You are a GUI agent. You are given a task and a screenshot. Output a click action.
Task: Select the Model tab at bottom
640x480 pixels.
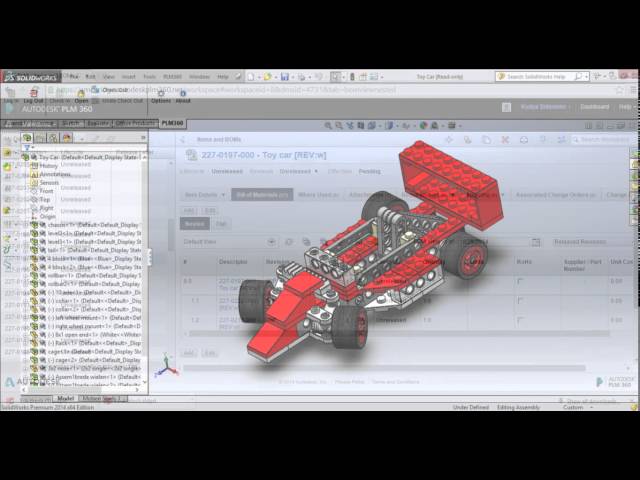pos(65,398)
